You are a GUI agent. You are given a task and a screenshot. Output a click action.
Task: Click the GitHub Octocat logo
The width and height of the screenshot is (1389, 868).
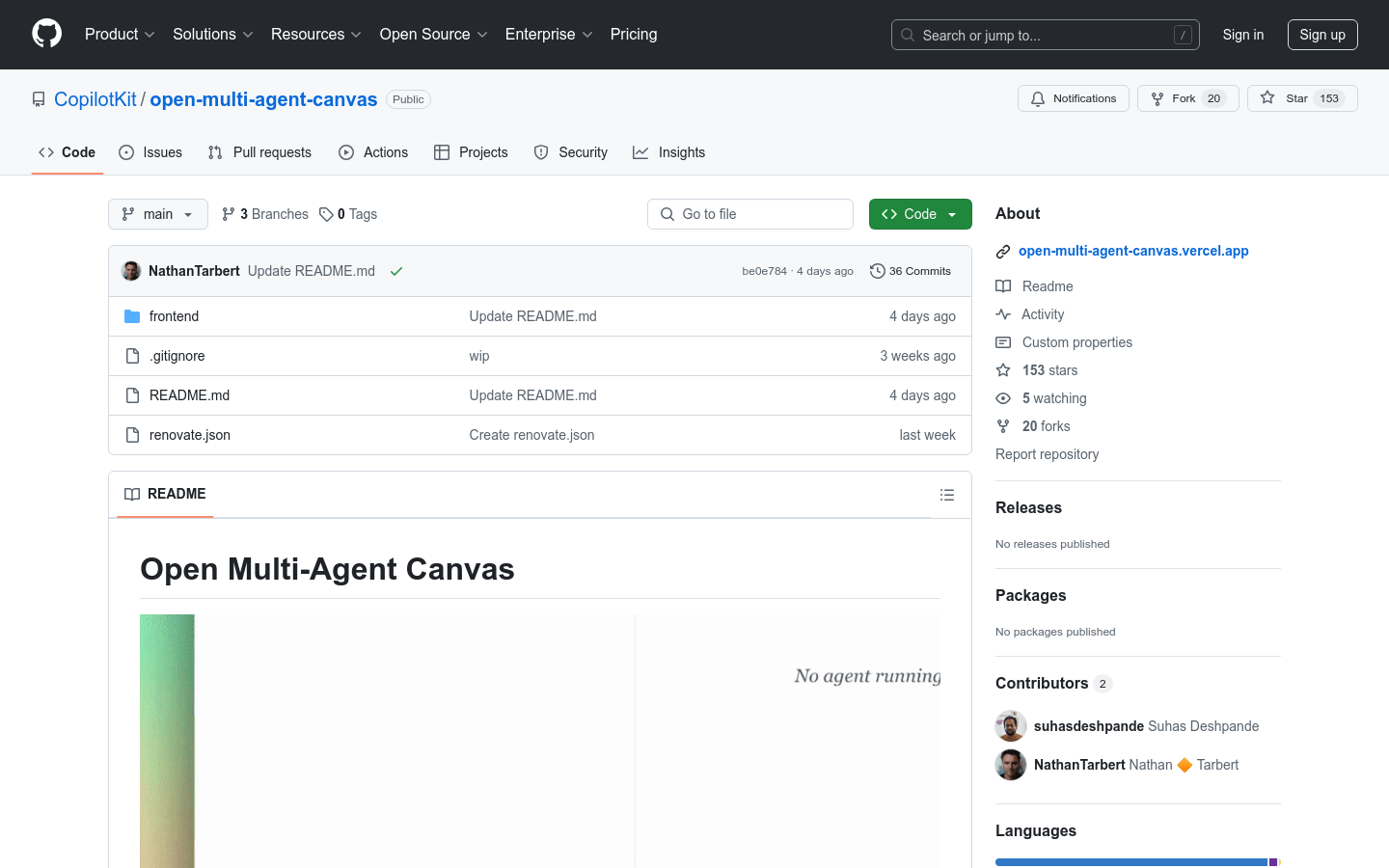pos(46,34)
